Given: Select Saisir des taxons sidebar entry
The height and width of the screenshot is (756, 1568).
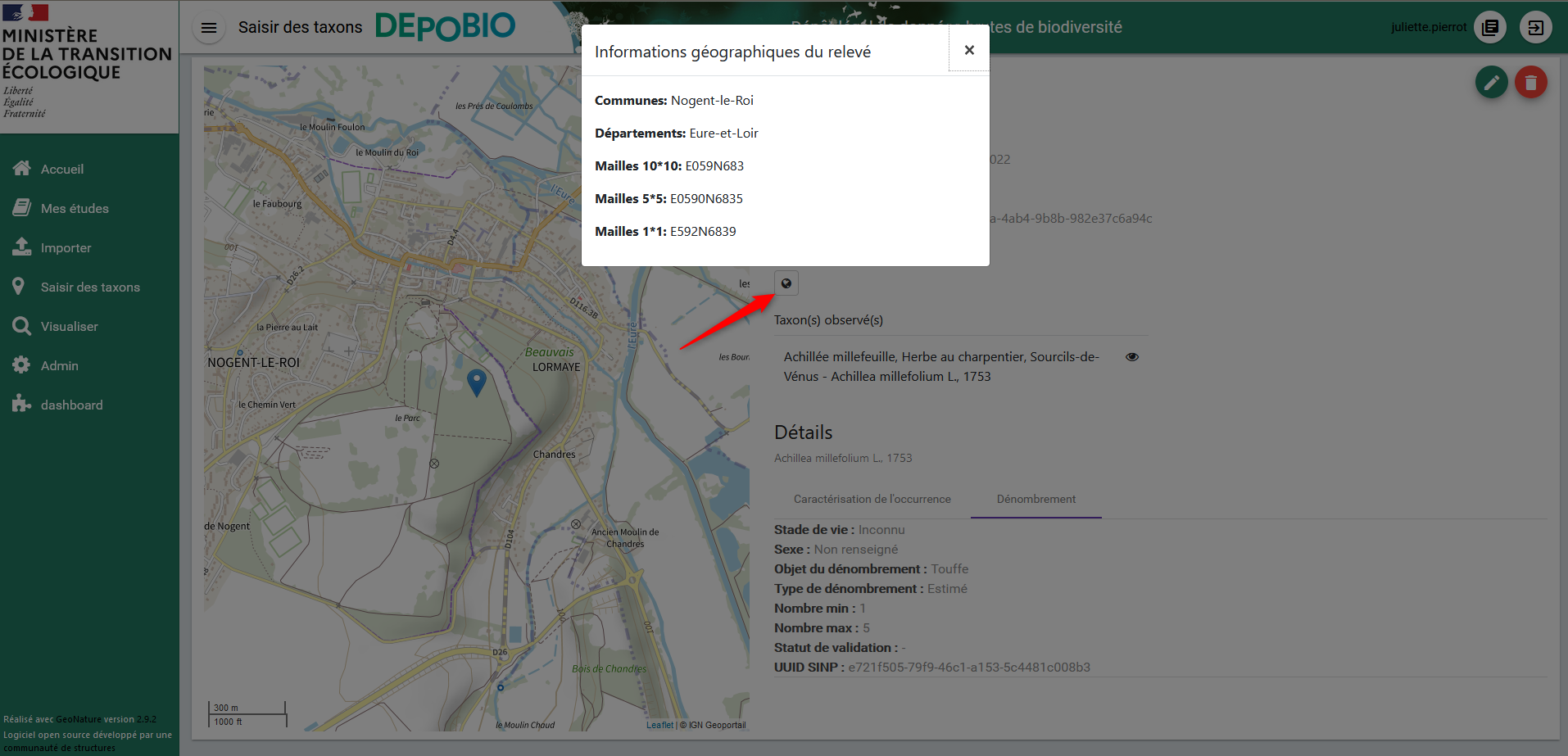Looking at the screenshot, I should (89, 287).
